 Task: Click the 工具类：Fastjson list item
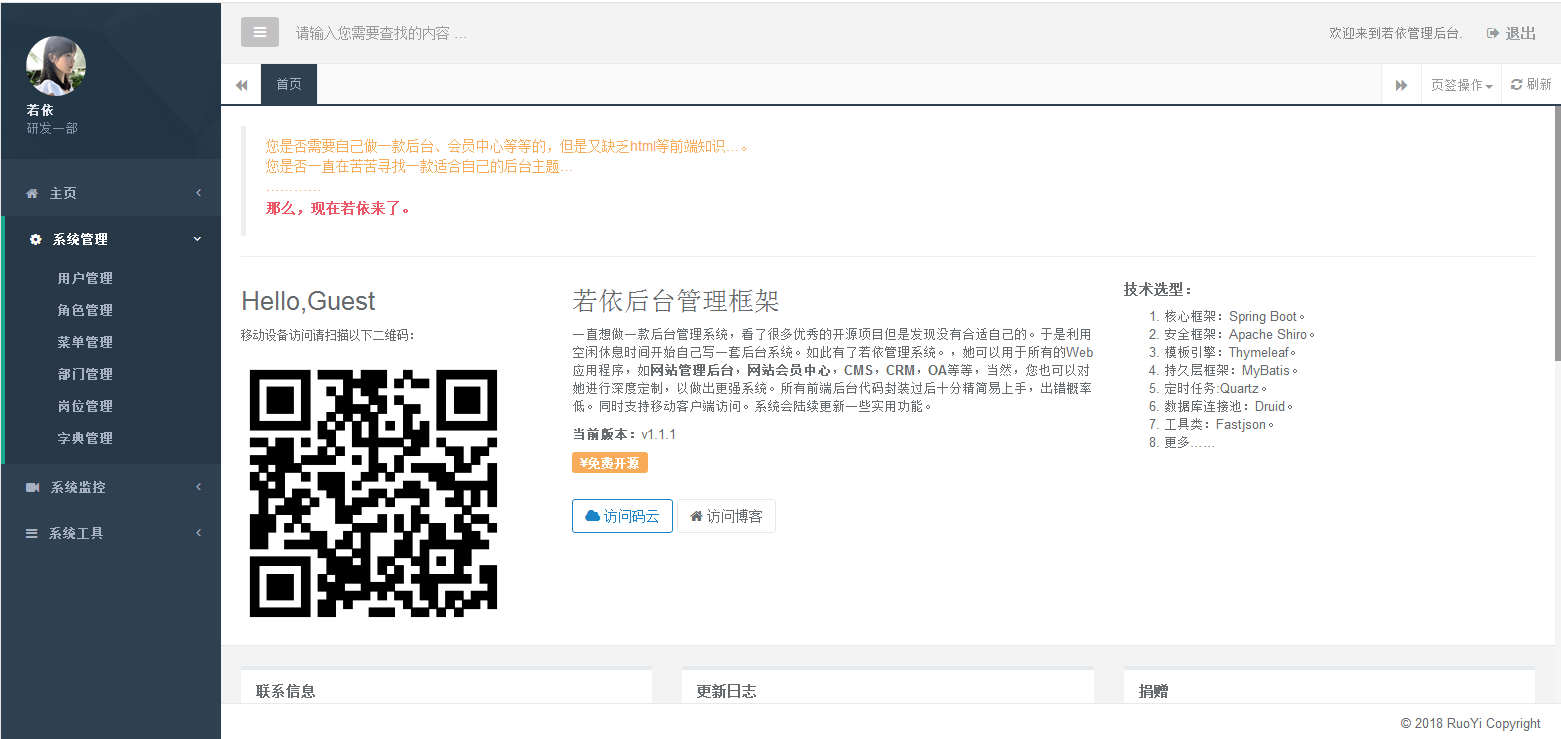coord(1220,424)
